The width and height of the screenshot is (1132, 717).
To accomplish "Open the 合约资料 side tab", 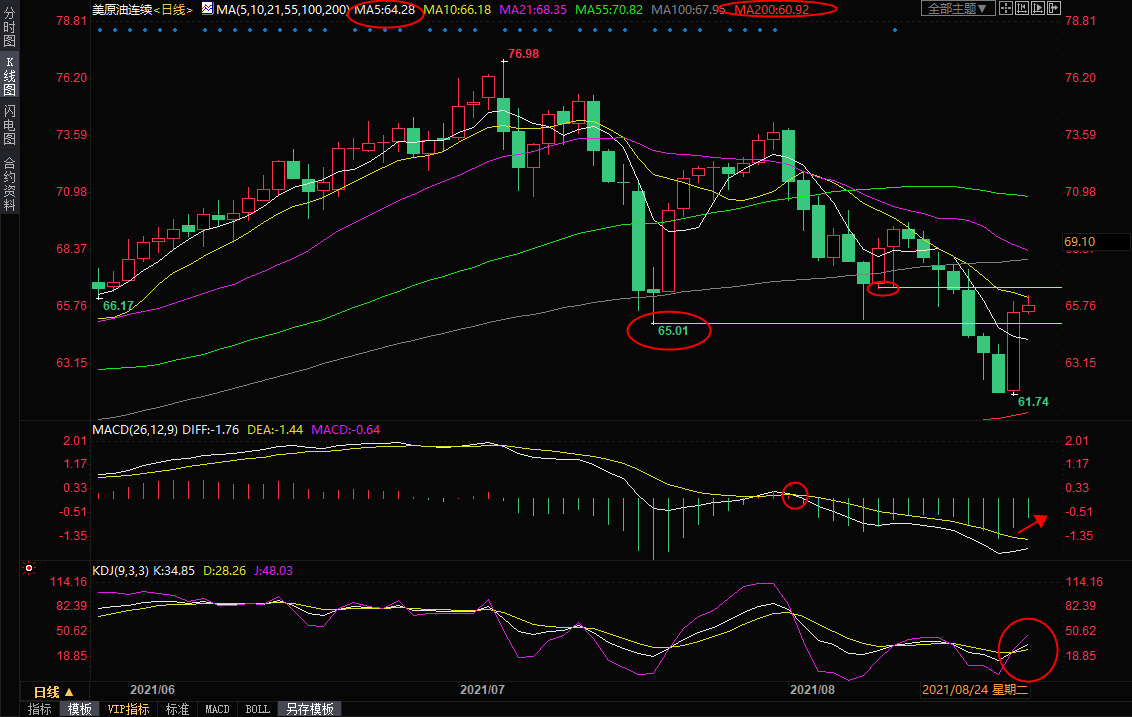I will (10, 184).
